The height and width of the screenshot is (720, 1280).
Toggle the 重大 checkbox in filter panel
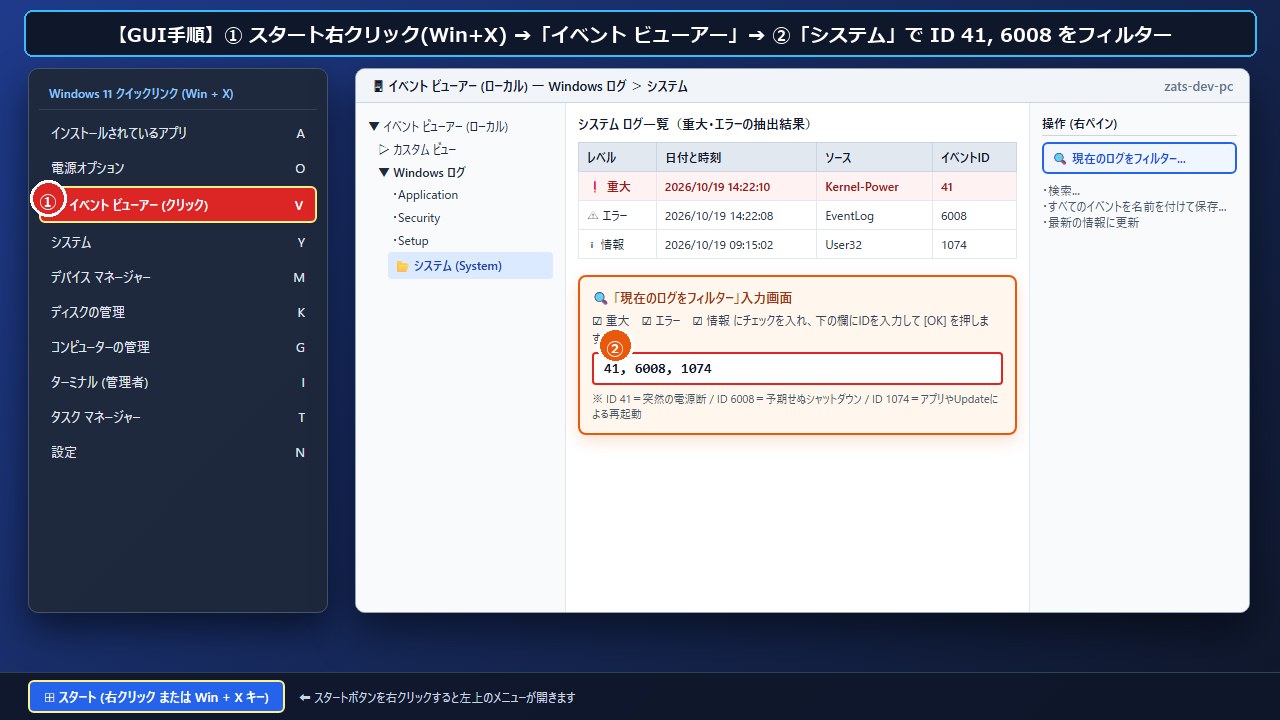click(x=597, y=321)
